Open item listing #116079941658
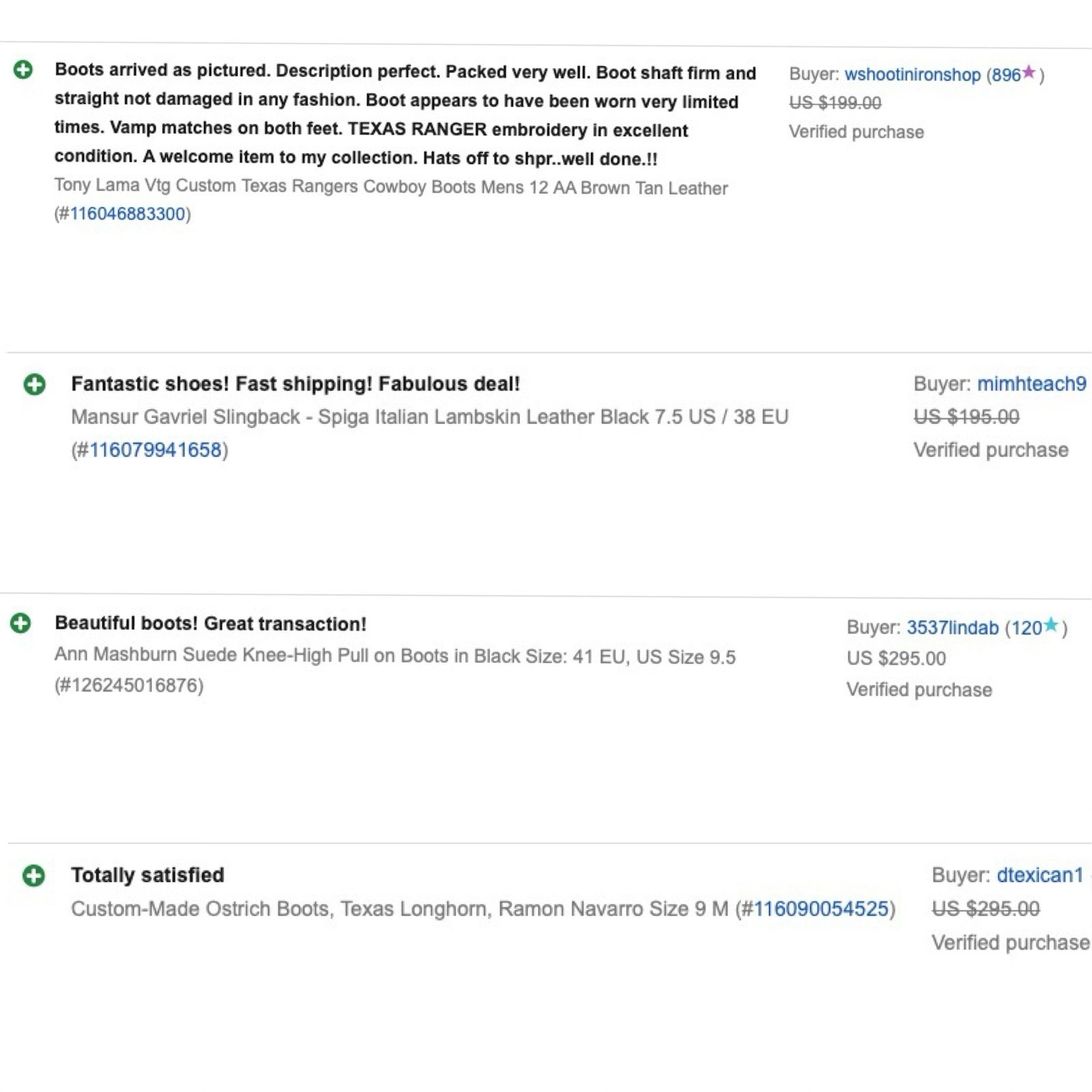The image size is (1092, 1092). point(156,450)
